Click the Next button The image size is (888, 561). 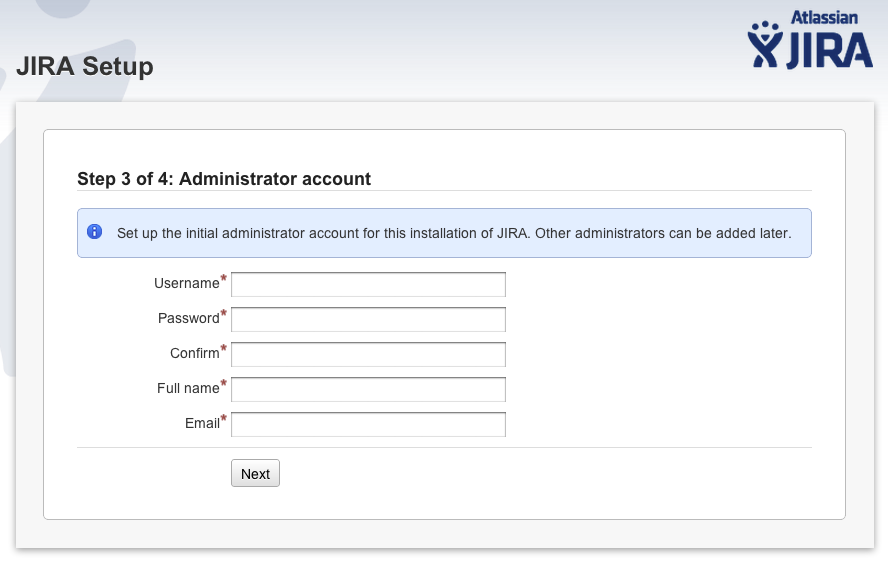[255, 473]
